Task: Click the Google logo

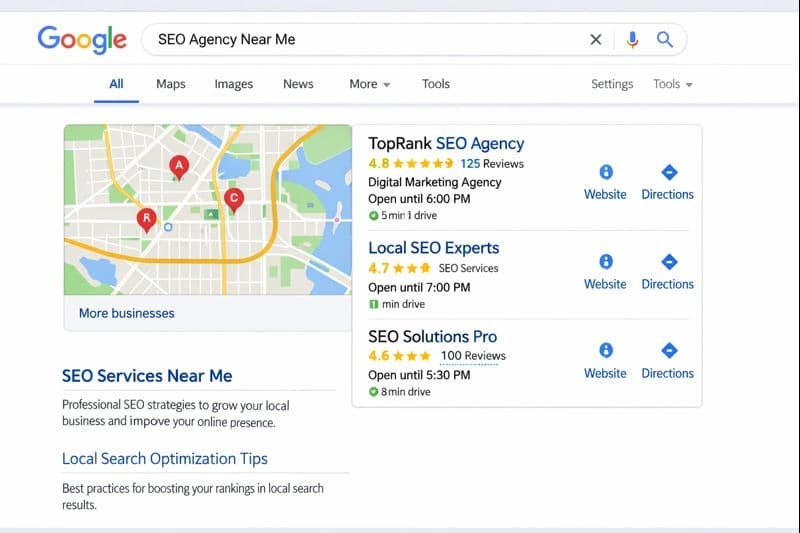Action: click(82, 40)
